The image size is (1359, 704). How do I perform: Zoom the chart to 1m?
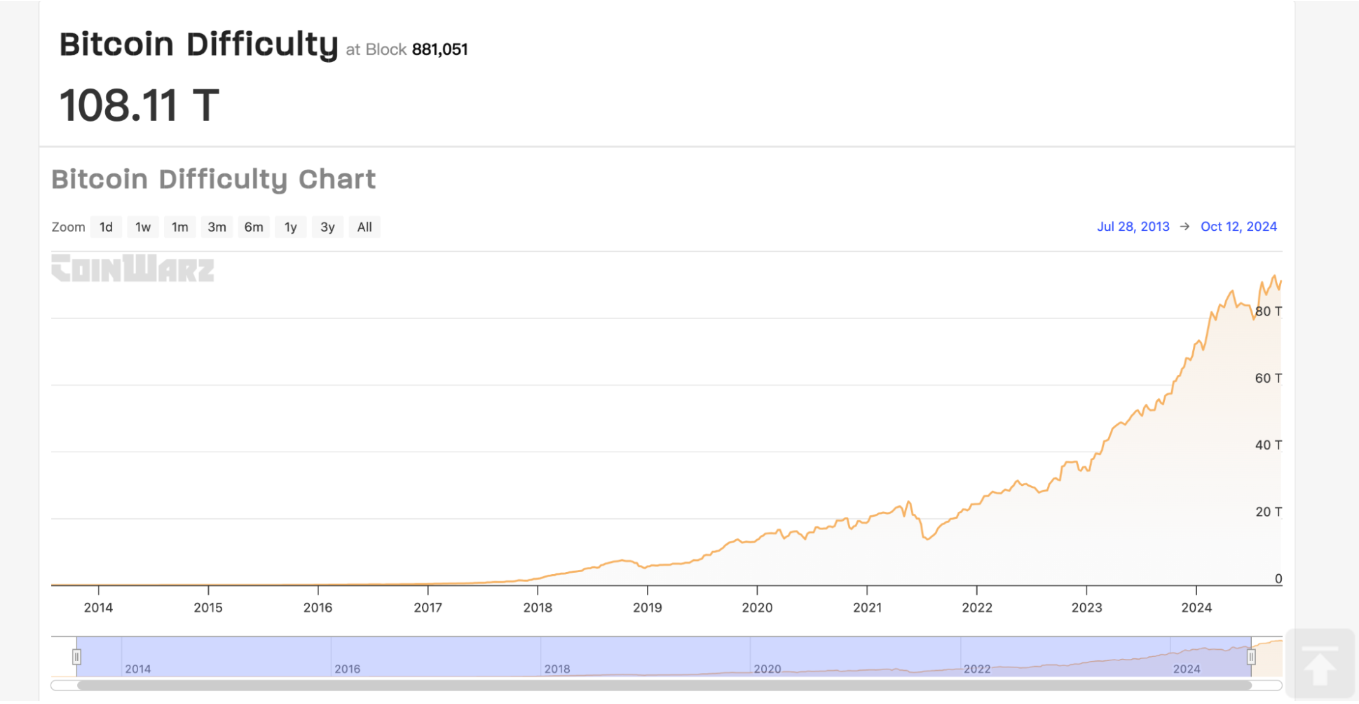click(x=180, y=227)
